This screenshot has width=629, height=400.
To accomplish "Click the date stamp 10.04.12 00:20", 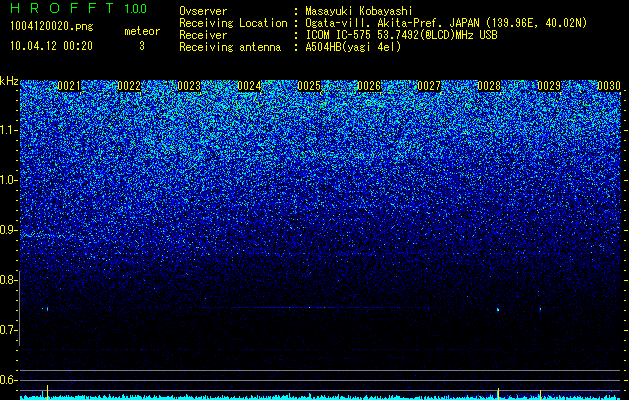I will point(51,46).
